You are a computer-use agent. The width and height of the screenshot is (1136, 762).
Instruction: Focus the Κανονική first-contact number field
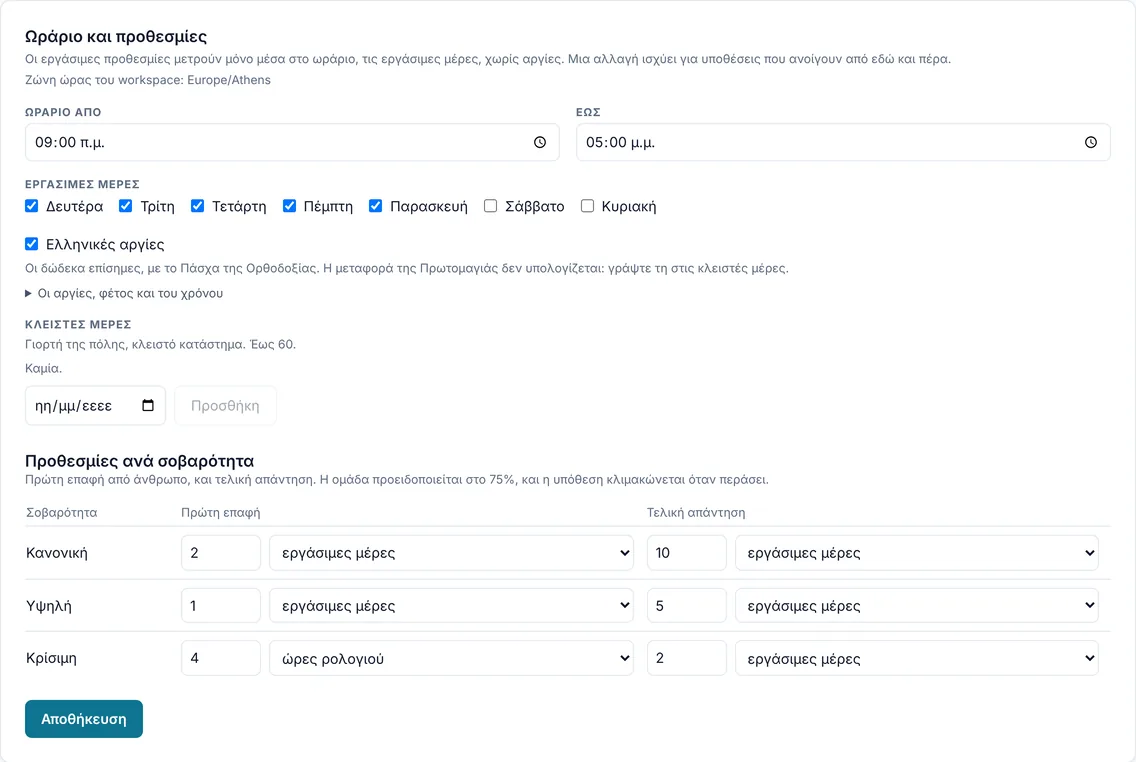click(221, 553)
